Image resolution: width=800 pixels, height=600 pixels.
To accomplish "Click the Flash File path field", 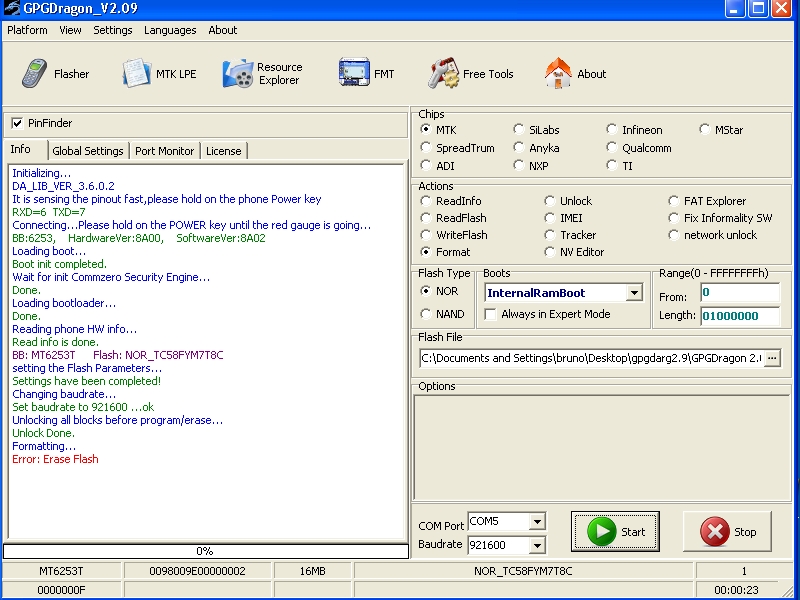I will point(591,358).
